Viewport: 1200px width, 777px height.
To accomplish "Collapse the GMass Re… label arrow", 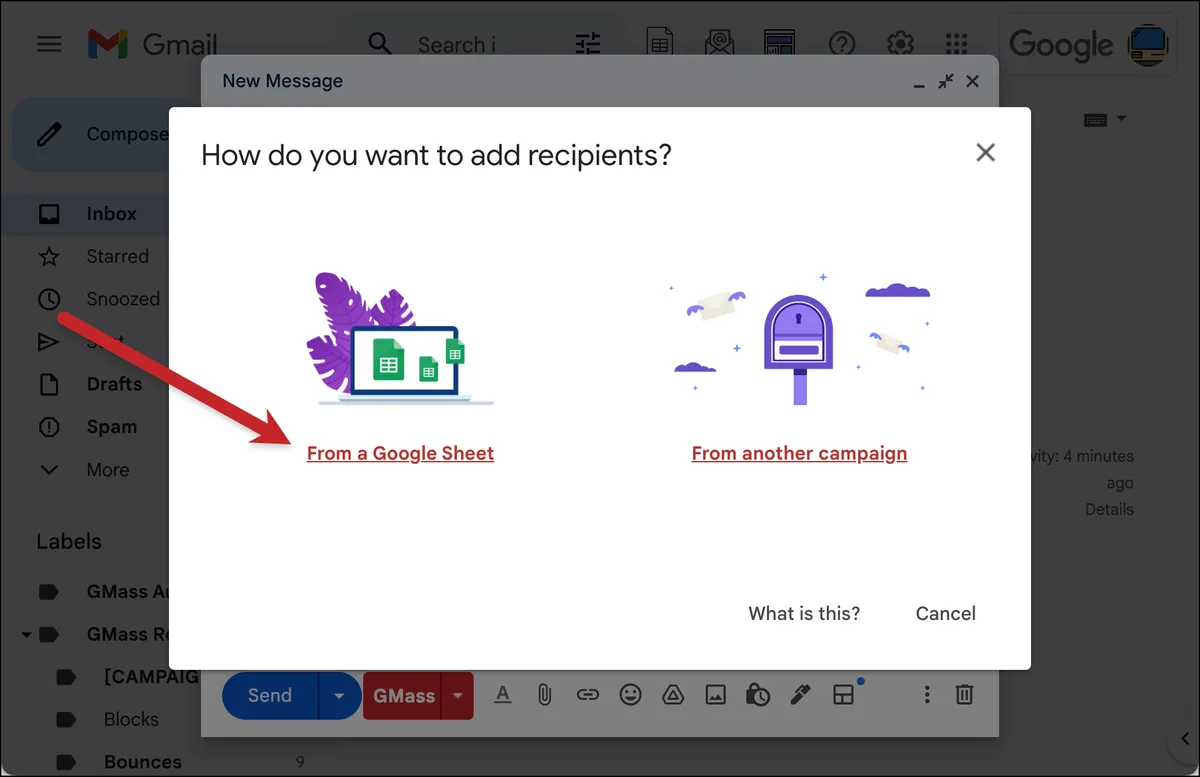I will 26,634.
